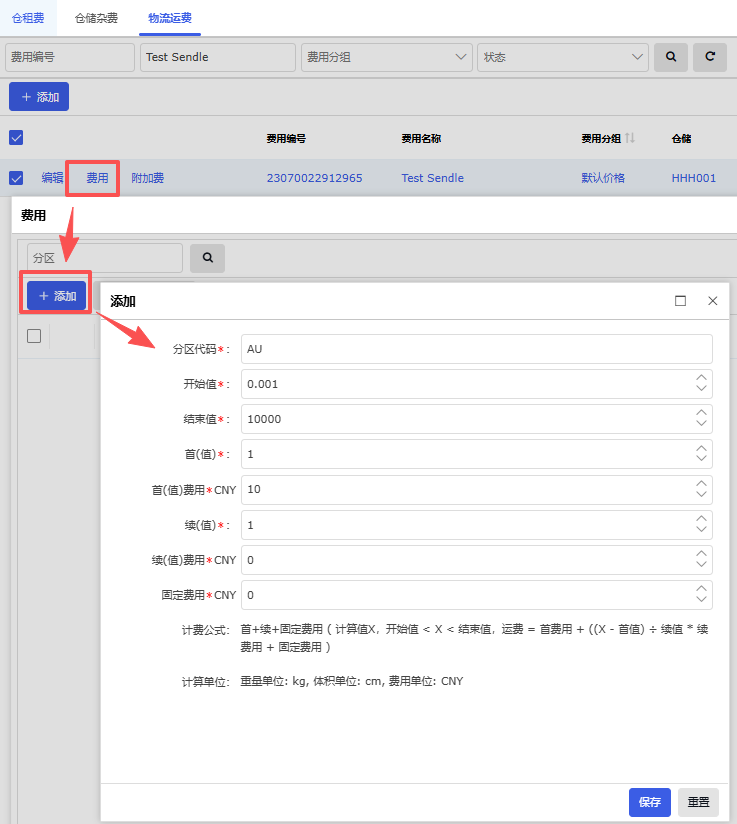This screenshot has width=737, height=824.
Task: Open the 费用分组 dropdown filter
Action: click(x=386, y=57)
